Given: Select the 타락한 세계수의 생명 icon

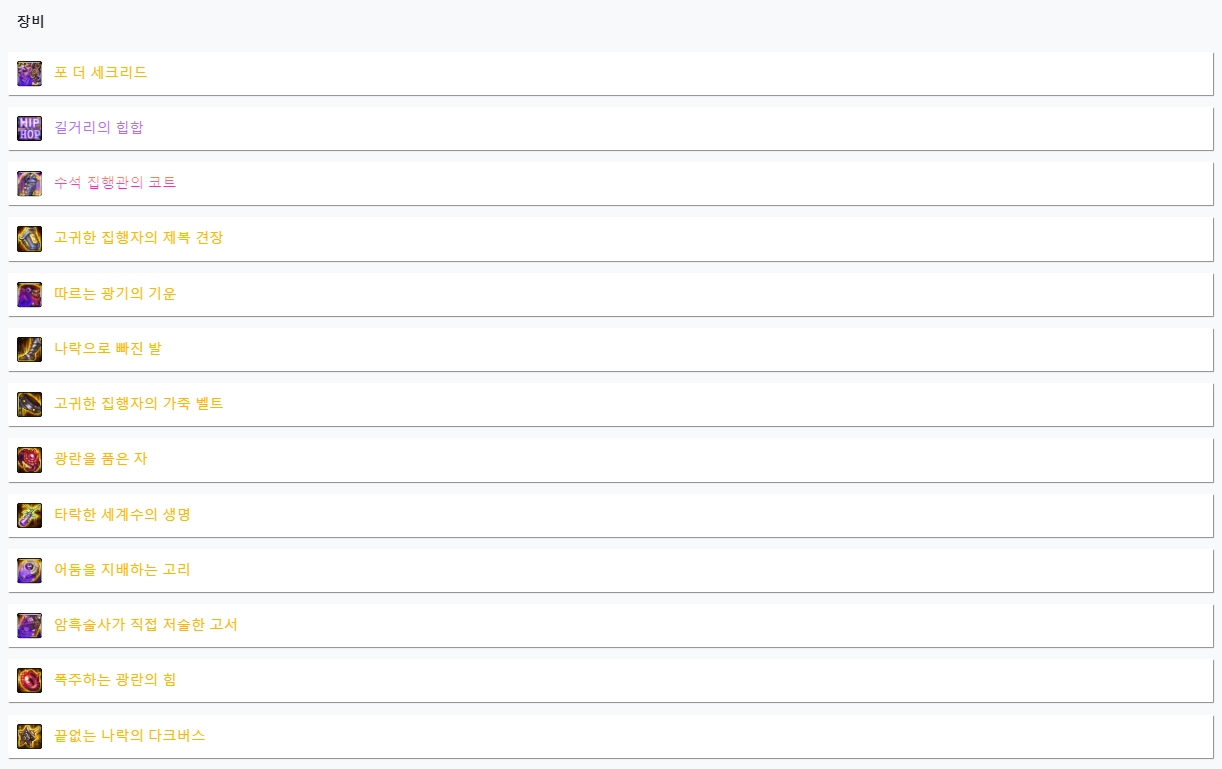Looking at the screenshot, I should 30,515.
